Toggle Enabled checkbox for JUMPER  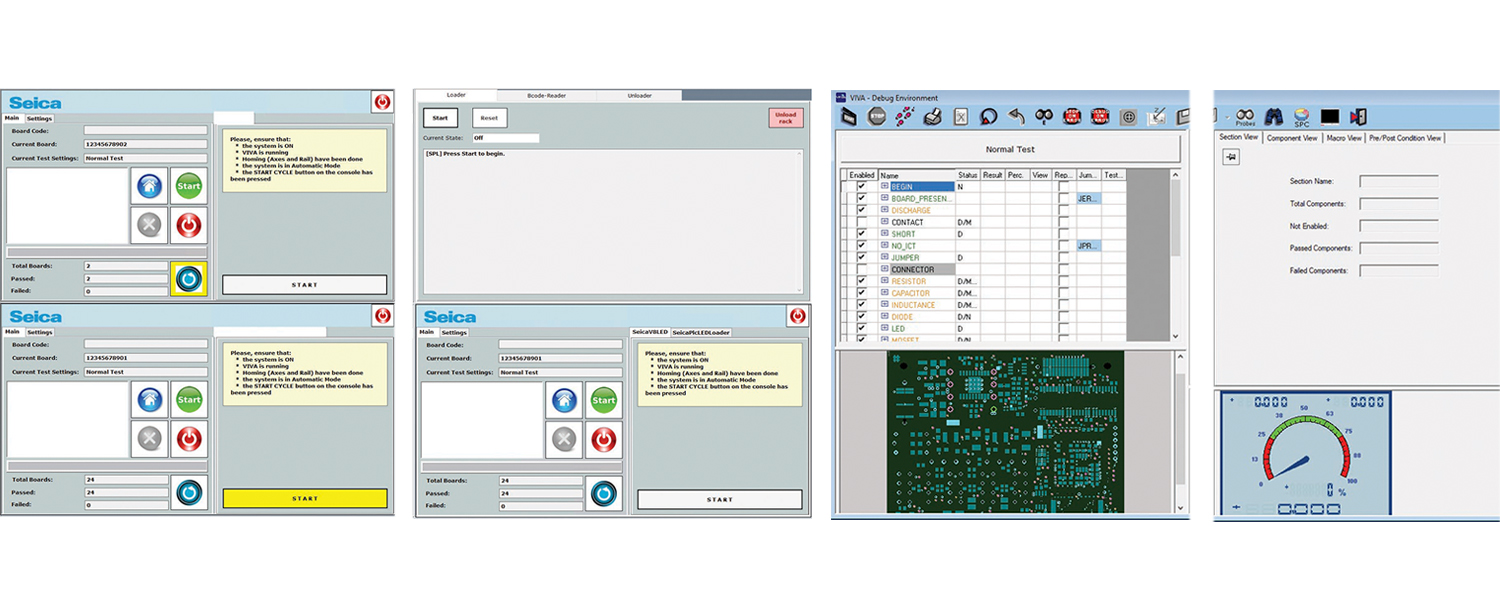coord(861,258)
